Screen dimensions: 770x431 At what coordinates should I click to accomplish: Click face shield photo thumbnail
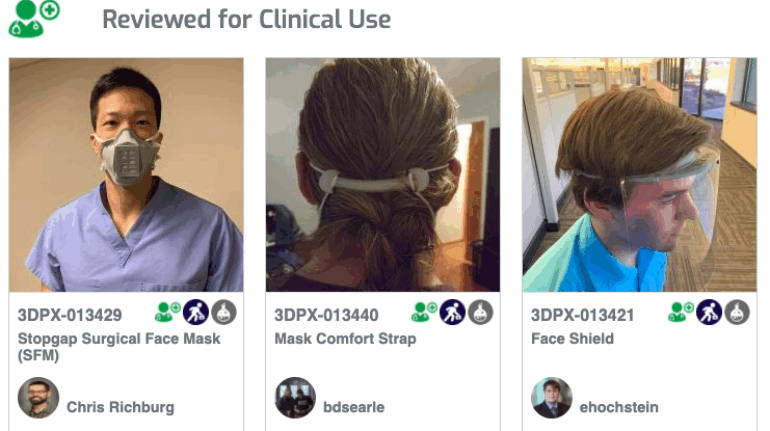639,175
